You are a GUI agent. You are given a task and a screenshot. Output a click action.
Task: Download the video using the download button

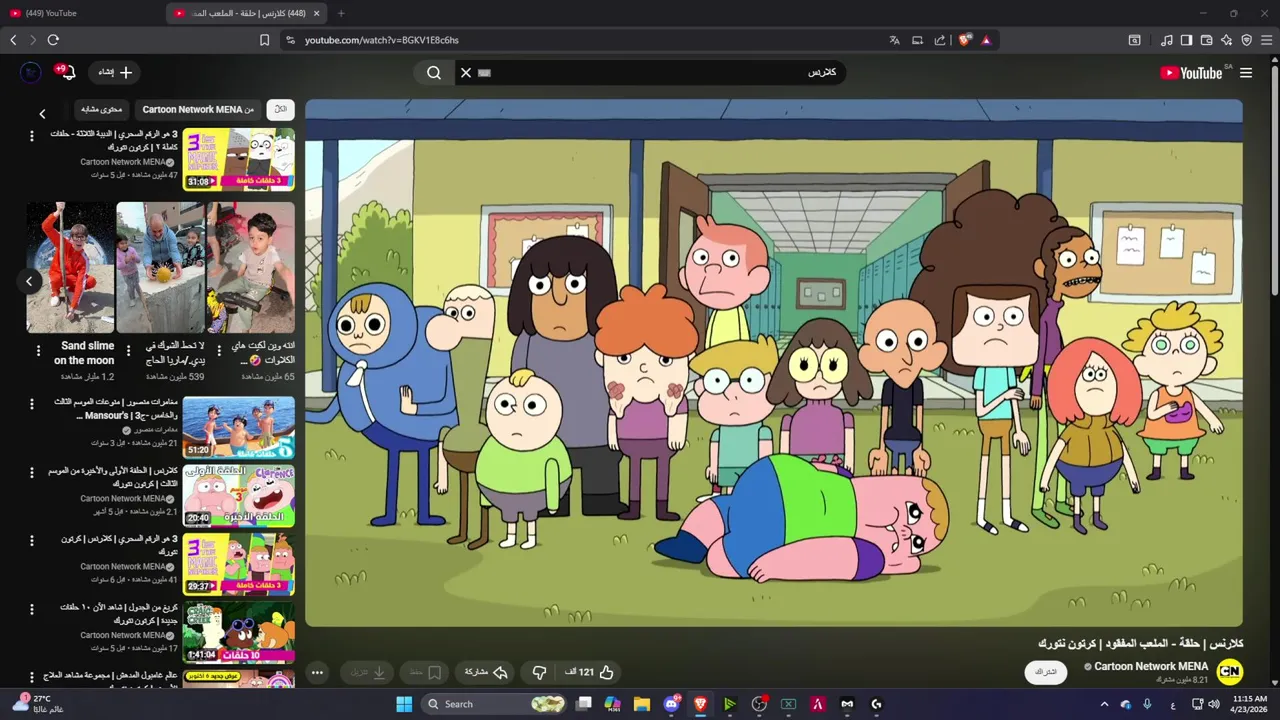click(x=367, y=672)
